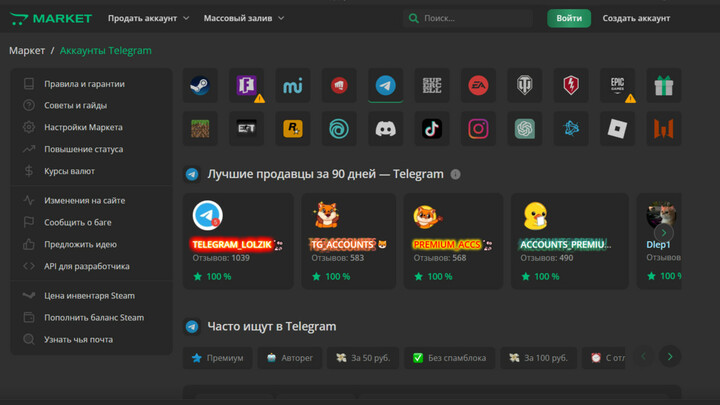Select the World of Tanks category icon
The height and width of the screenshot is (405, 720).
pyautogui.click(x=525, y=85)
